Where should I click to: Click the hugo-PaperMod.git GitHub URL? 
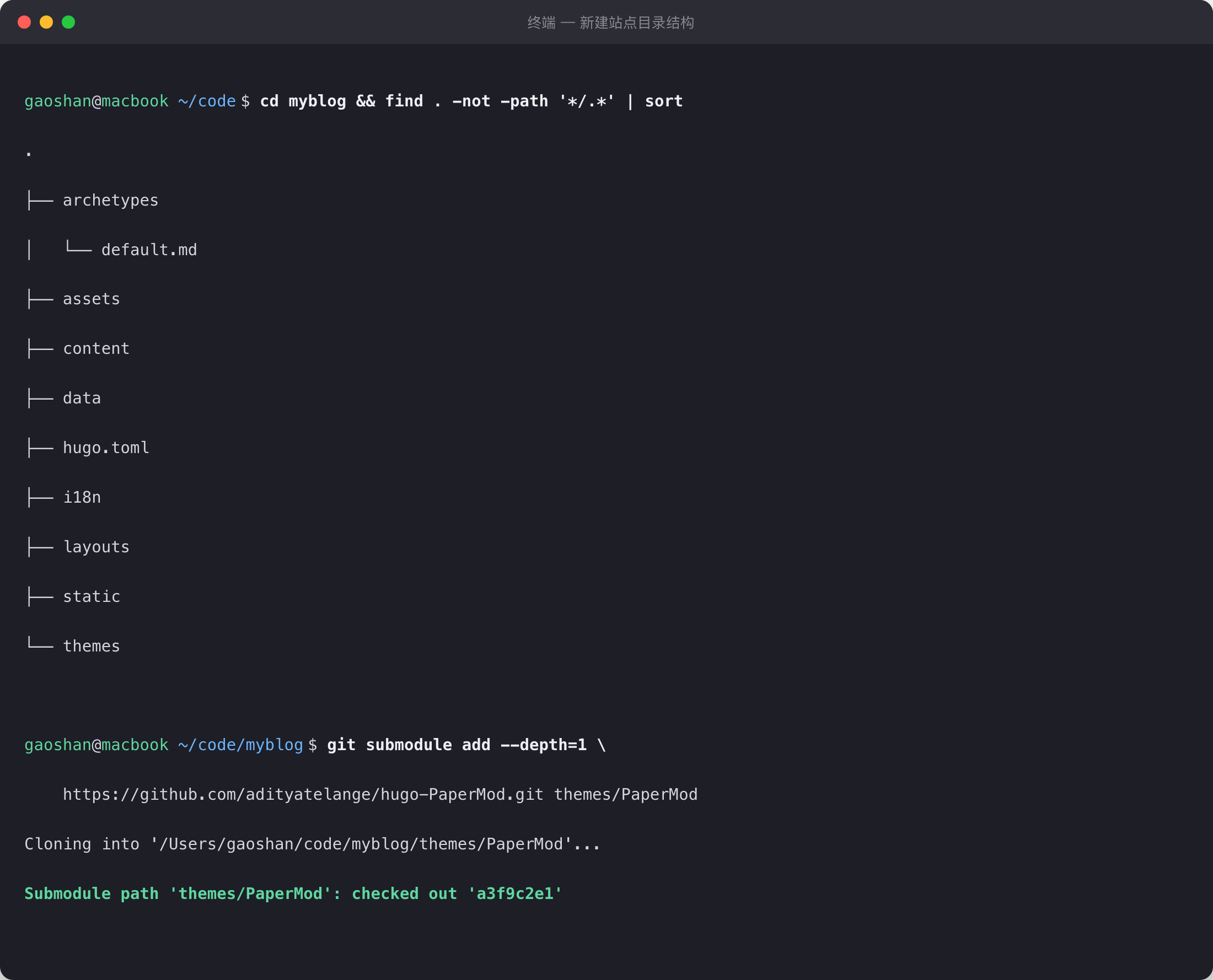click(x=303, y=794)
